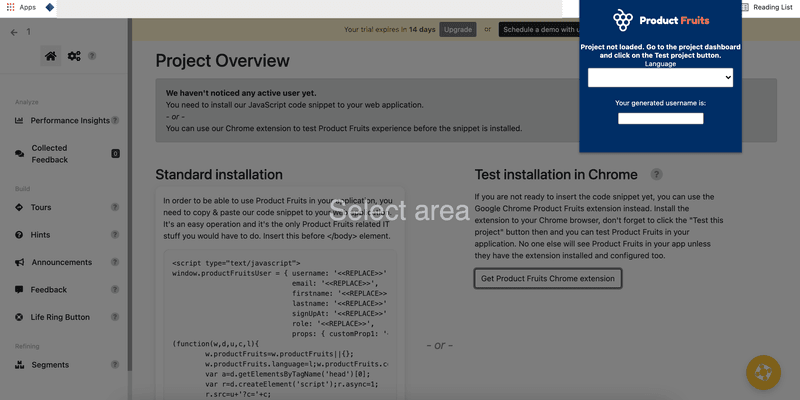Screen dimensions: 800x400
Task: Click the Announcements megaphone icon
Action: (20, 262)
